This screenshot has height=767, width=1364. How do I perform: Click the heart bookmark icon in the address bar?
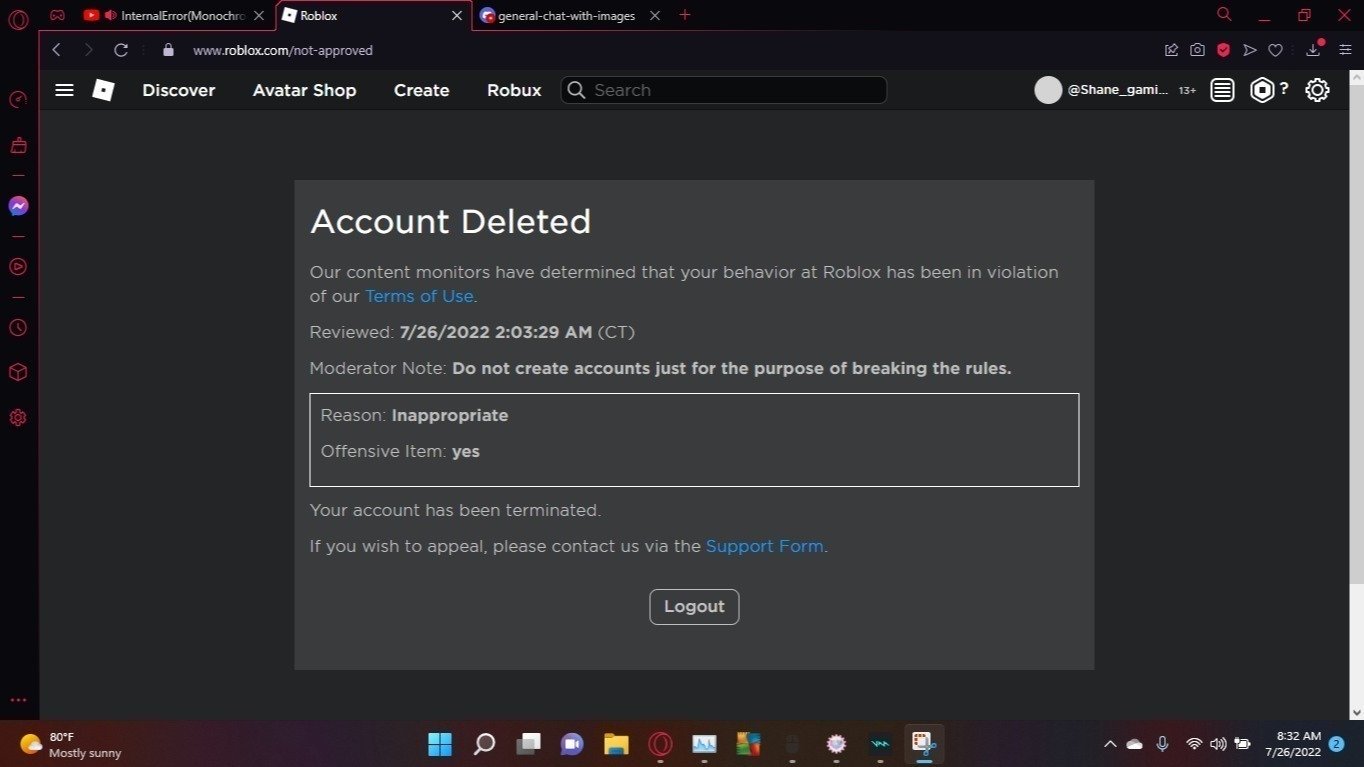[1275, 50]
